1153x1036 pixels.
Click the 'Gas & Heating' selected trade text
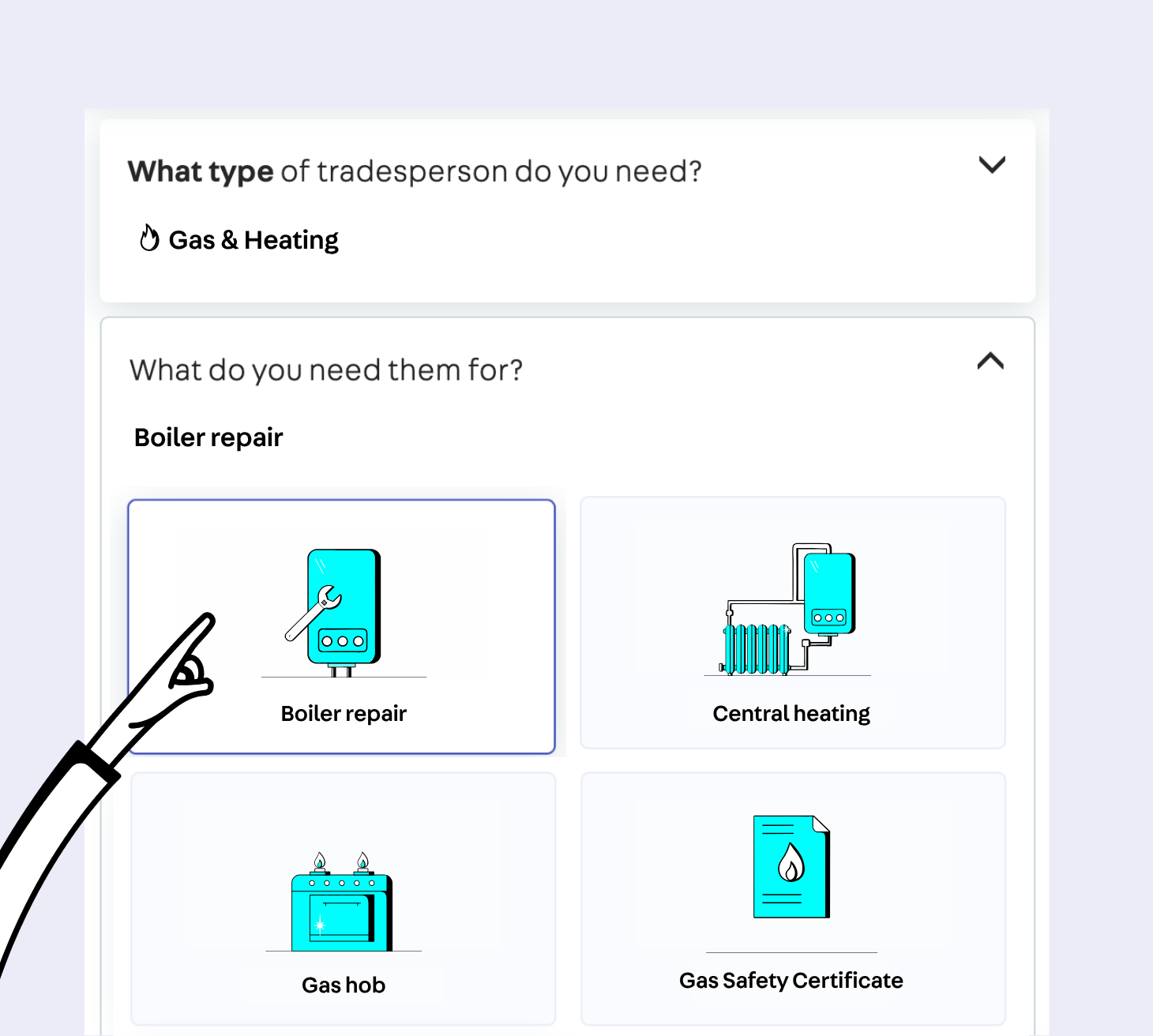[x=254, y=240]
